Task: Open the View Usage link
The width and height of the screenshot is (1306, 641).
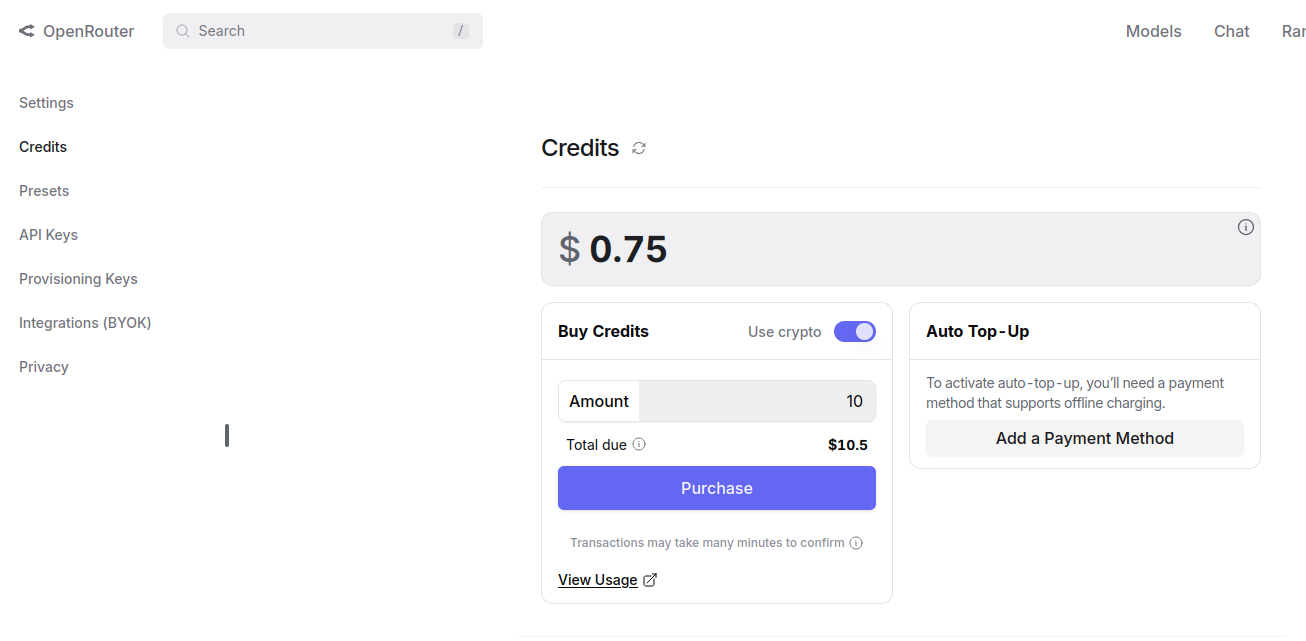Action: 597,580
